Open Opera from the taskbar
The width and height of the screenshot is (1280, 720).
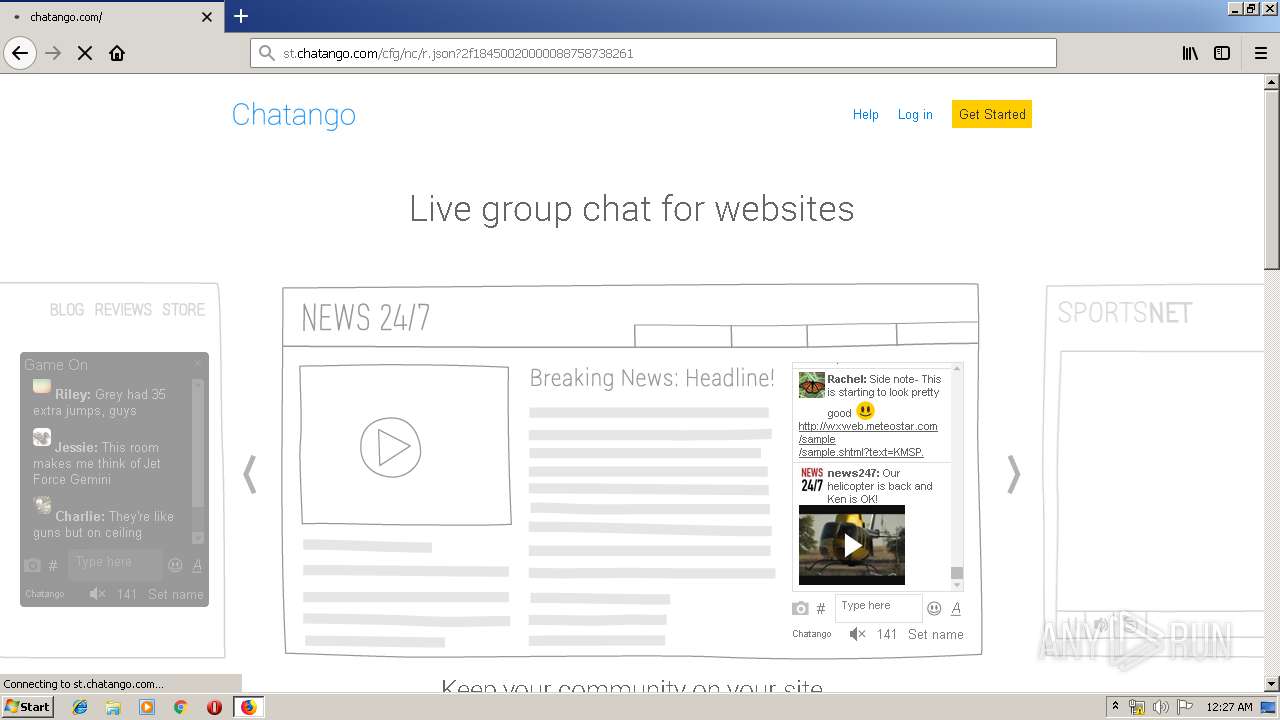click(214, 707)
